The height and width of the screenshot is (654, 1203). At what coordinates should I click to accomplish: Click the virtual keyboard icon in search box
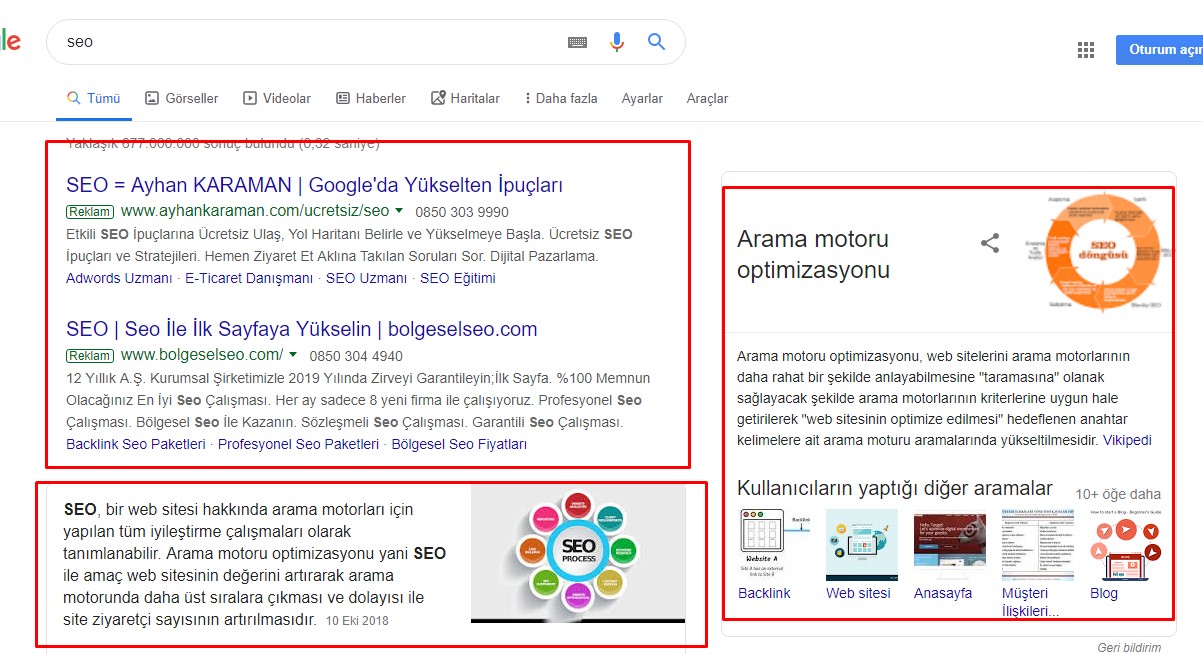[x=577, y=42]
